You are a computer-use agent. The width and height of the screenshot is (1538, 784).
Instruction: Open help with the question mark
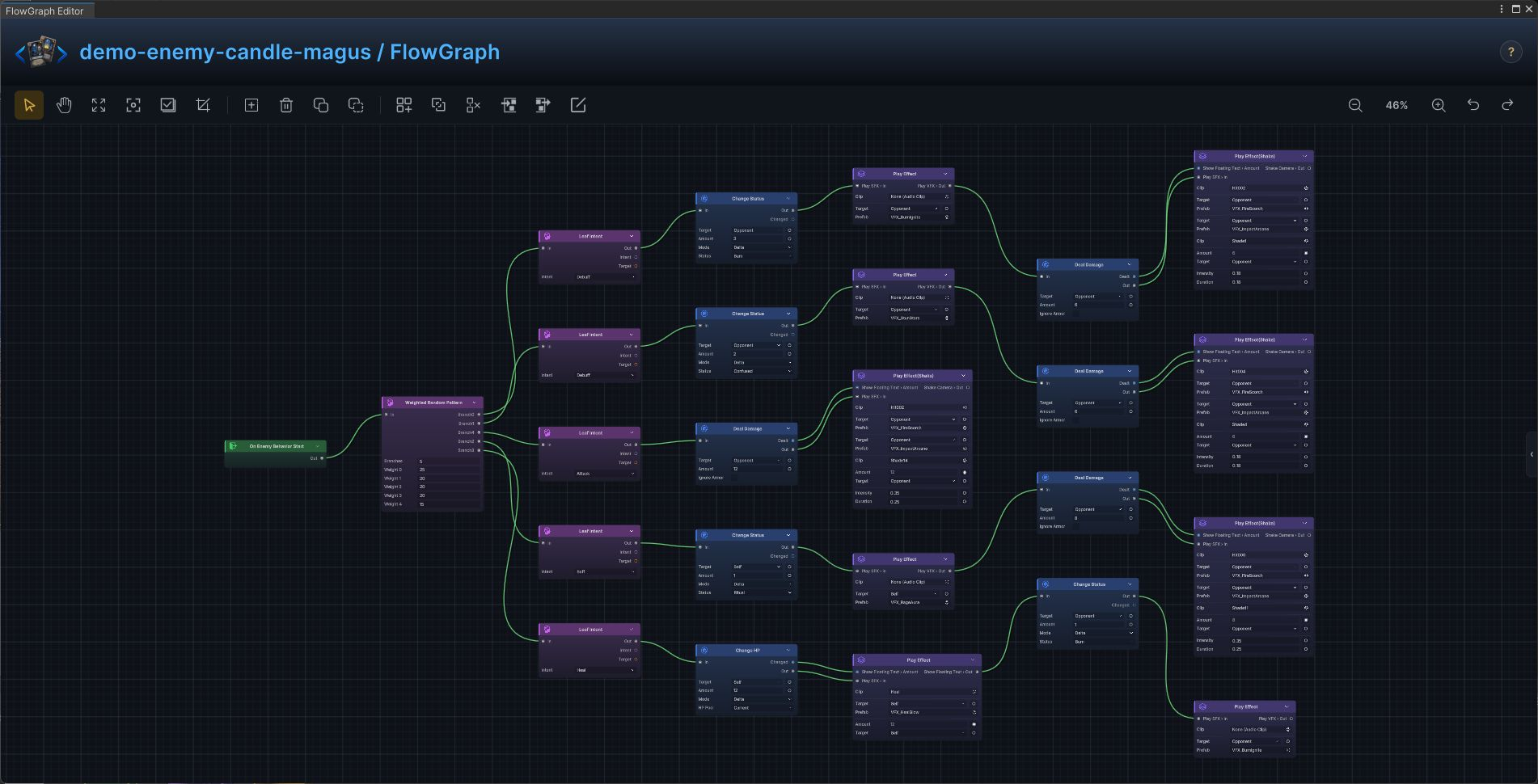pyautogui.click(x=1511, y=52)
